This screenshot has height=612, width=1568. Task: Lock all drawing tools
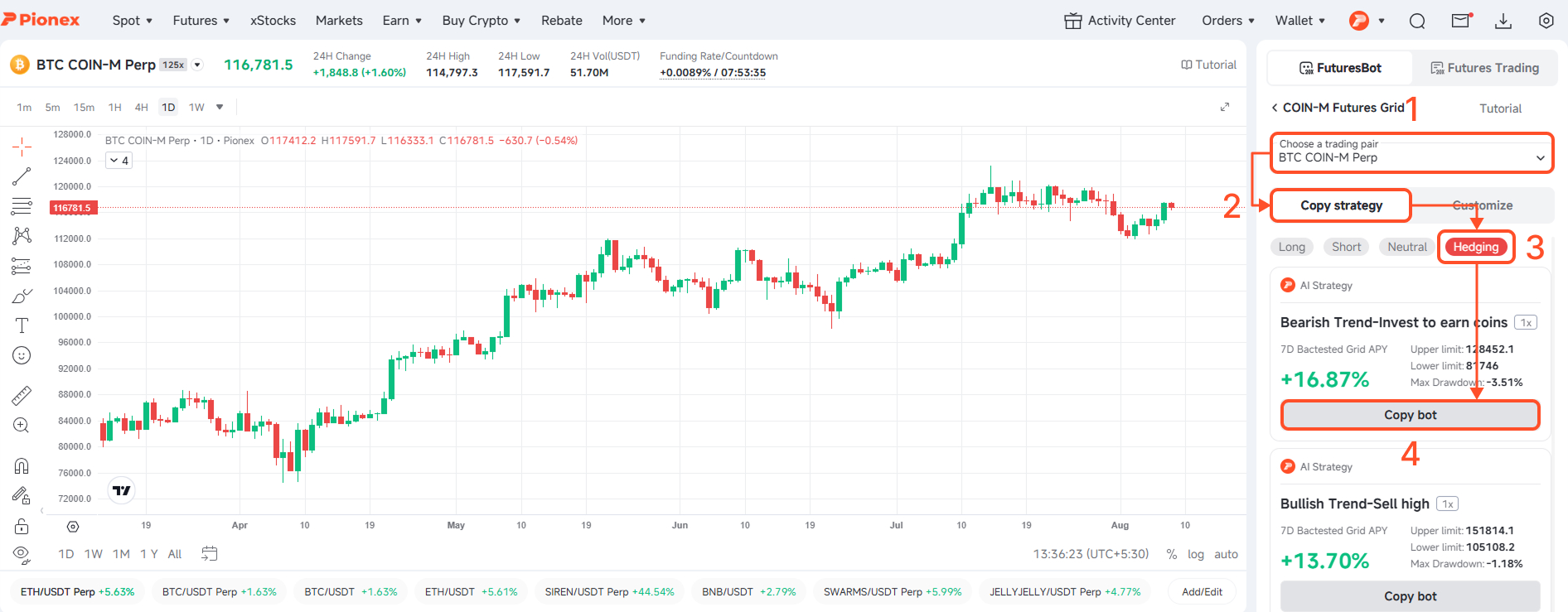click(22, 526)
